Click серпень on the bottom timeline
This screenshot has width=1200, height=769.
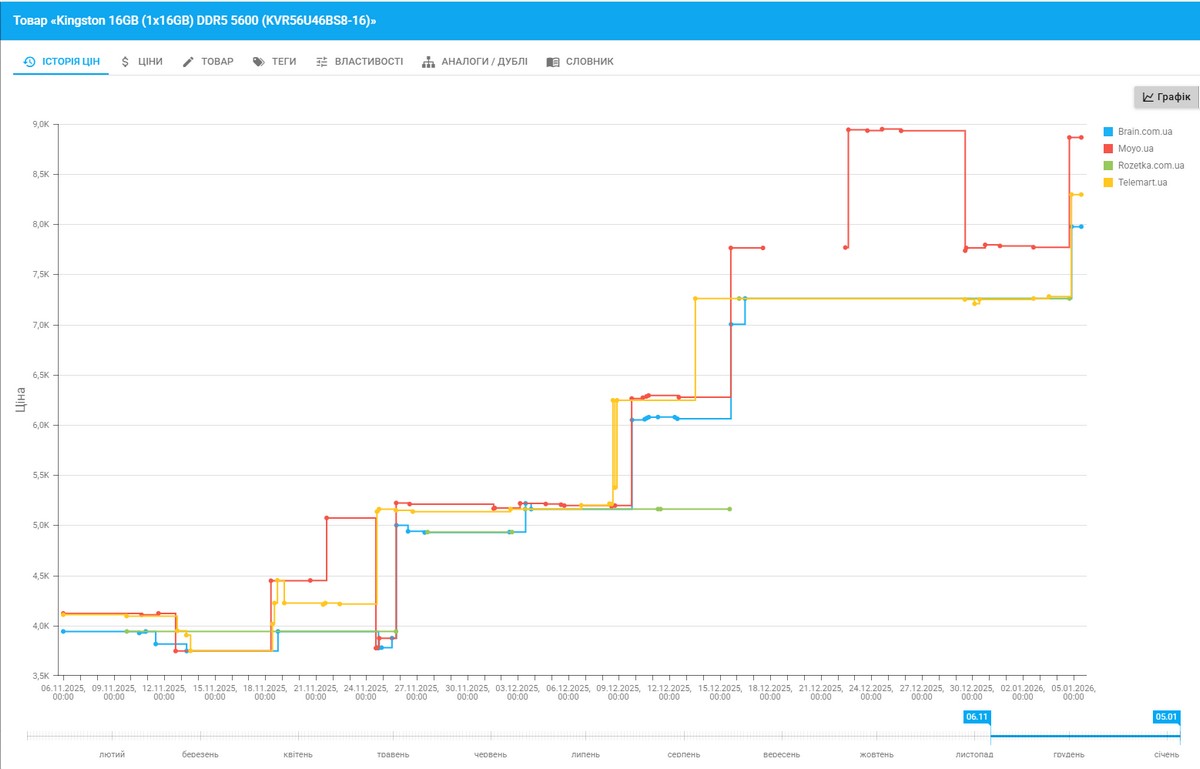(684, 754)
